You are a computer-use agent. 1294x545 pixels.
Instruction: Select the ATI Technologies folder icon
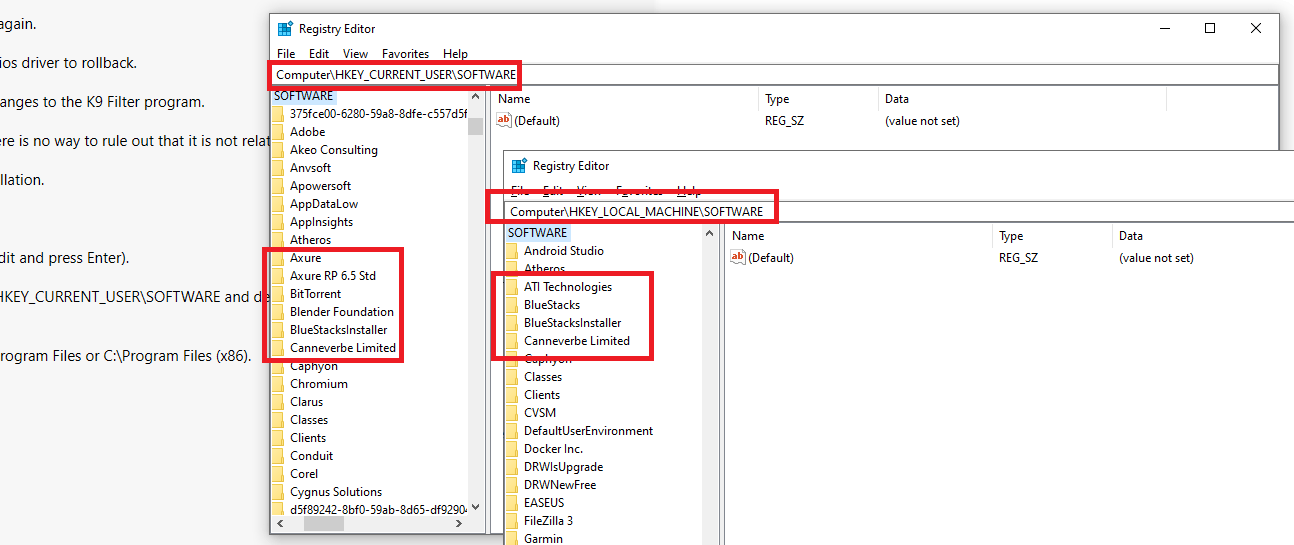tap(512, 287)
